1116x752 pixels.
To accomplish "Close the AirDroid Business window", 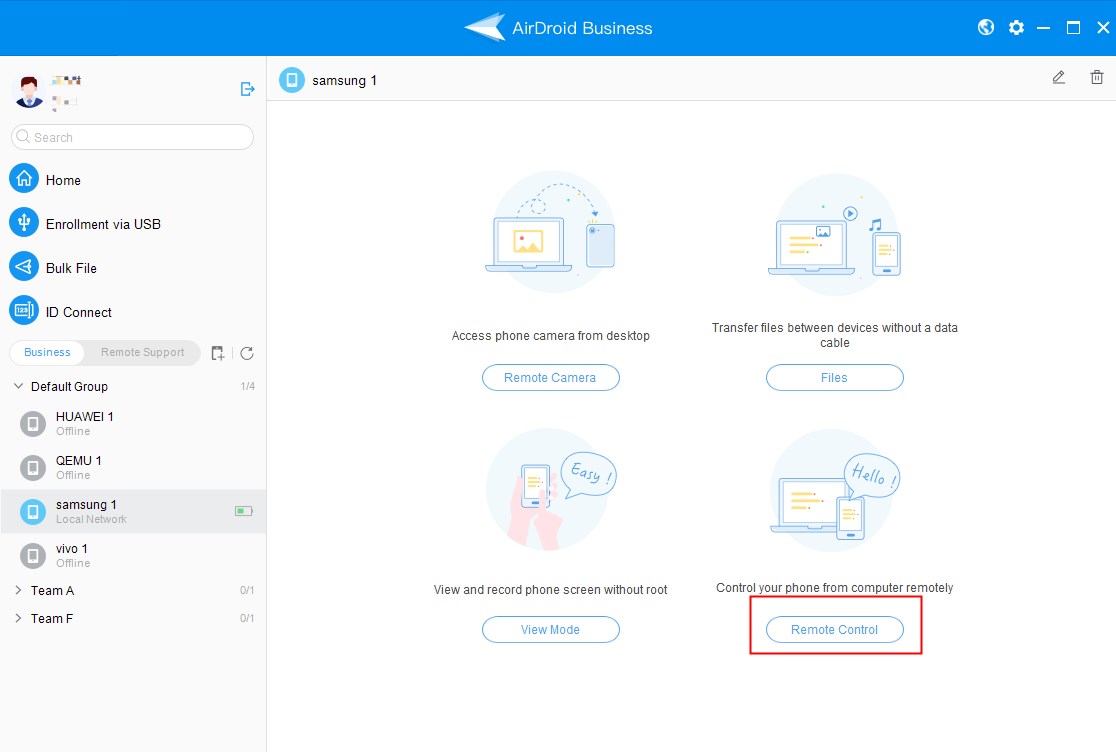I will click(x=1103, y=28).
